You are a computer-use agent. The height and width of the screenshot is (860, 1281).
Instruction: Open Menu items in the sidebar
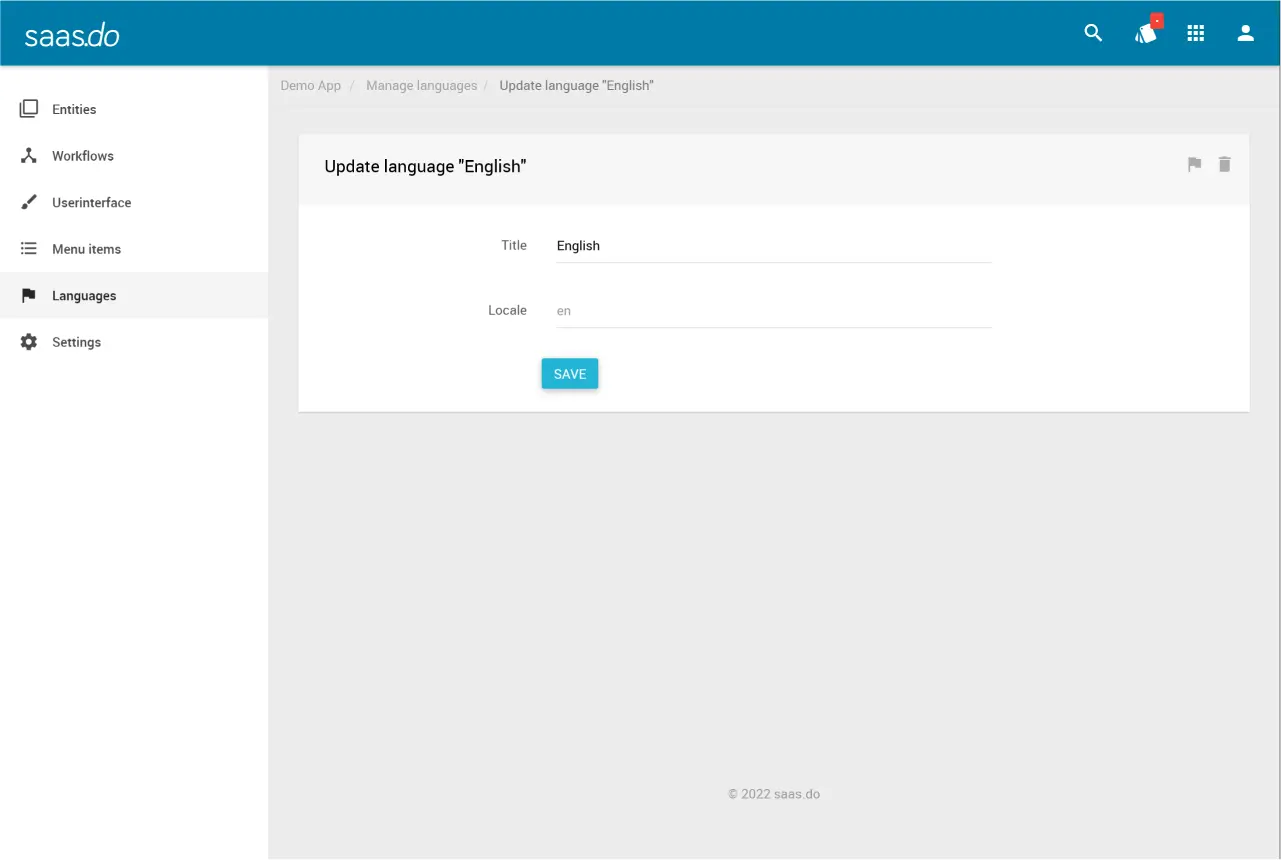click(x=86, y=249)
